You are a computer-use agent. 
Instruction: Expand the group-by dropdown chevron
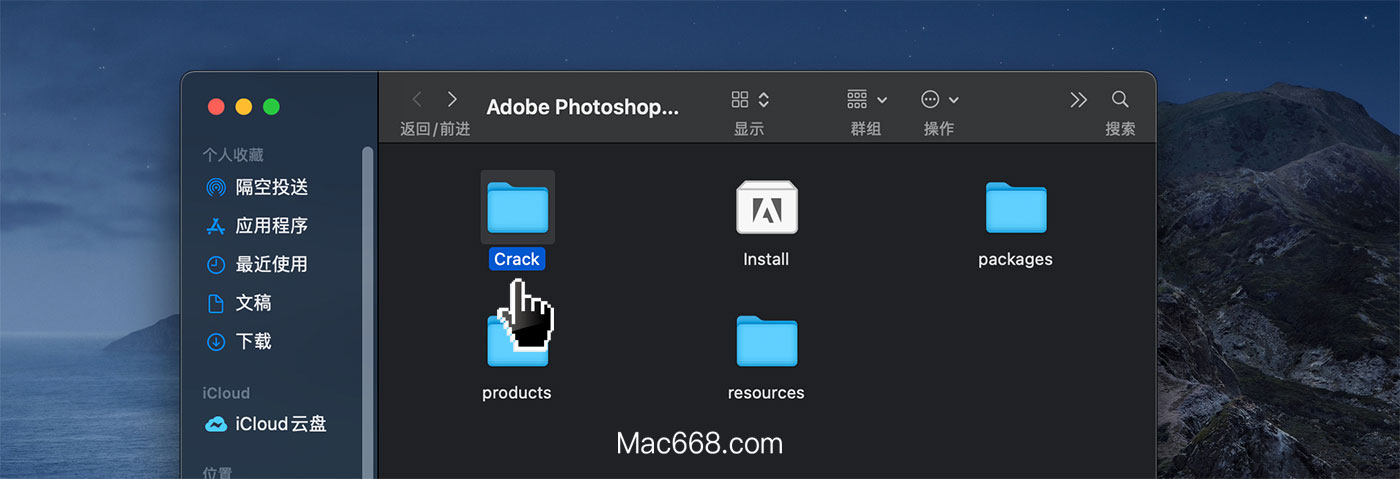(x=882, y=100)
